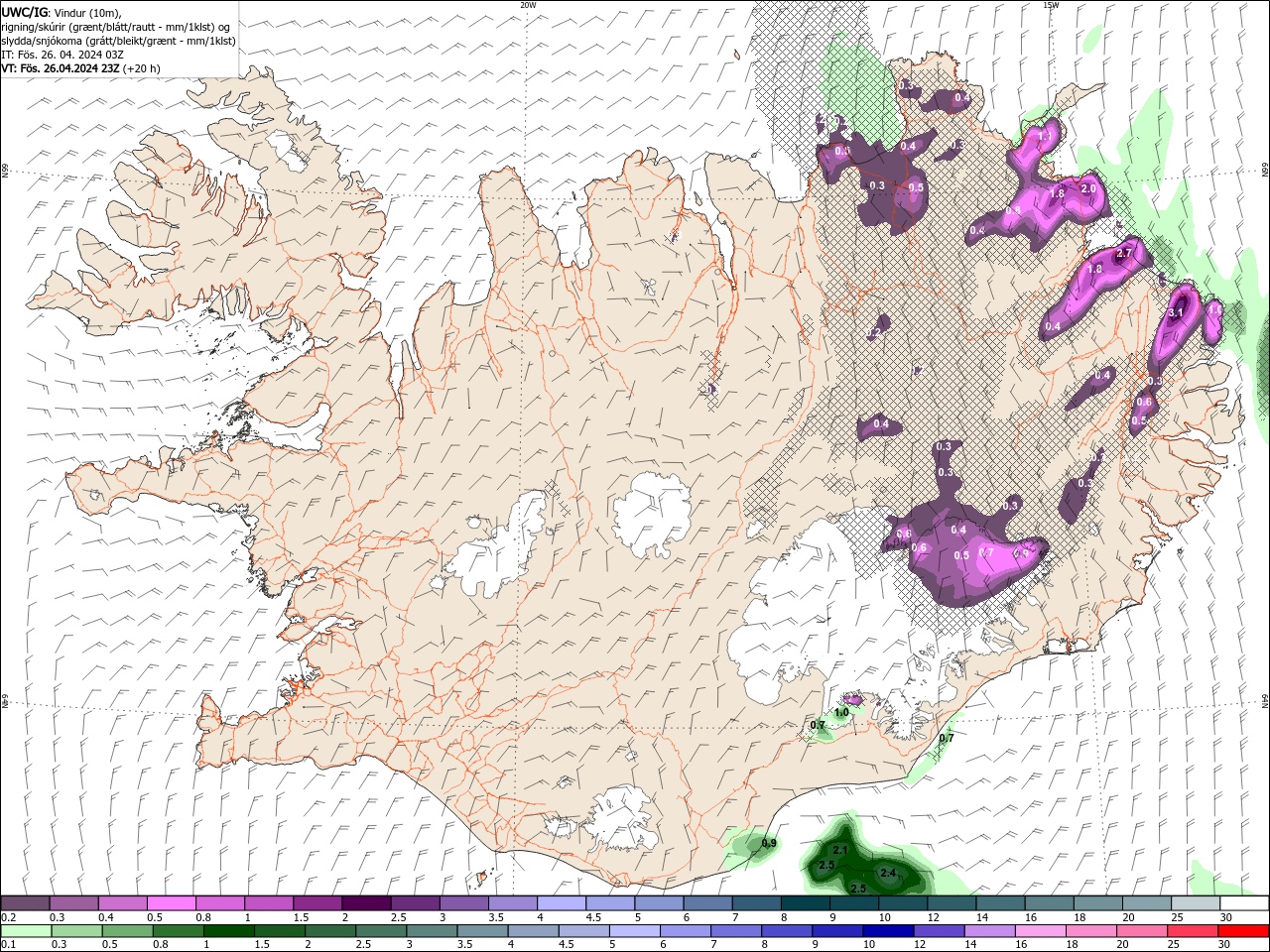The image size is (1270, 952).
Task: Select dark green swatch between 1 and 1.5, lower scale
Action: tap(229, 931)
